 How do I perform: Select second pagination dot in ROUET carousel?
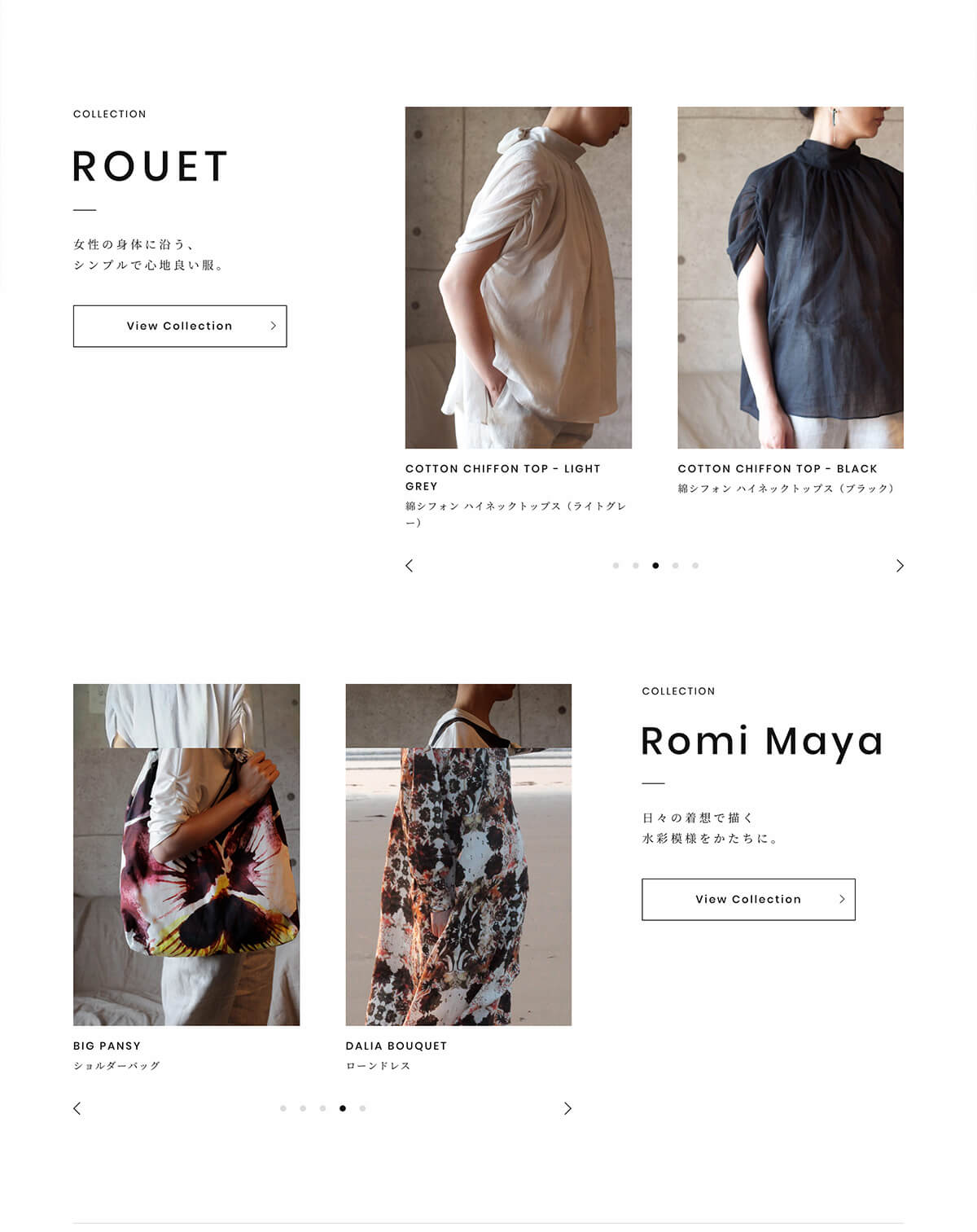tap(636, 566)
